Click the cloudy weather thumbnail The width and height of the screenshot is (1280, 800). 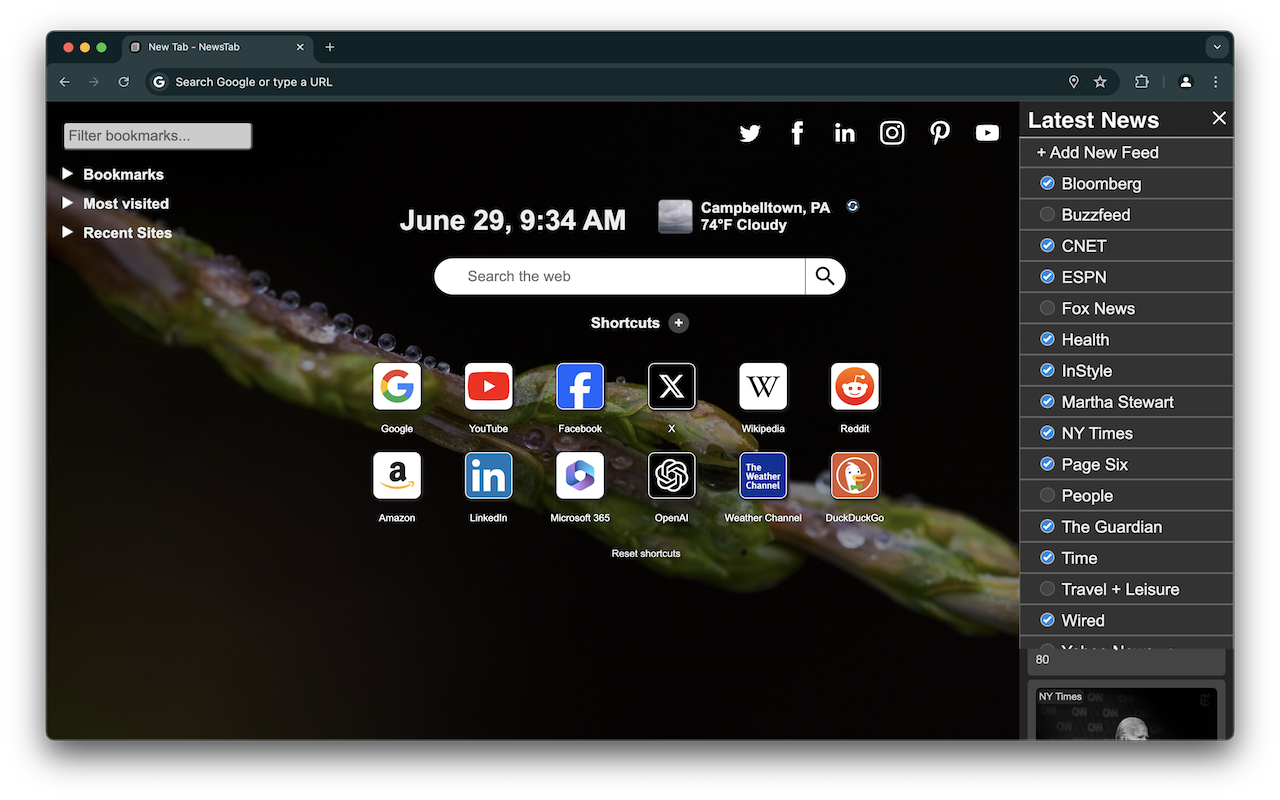675,217
